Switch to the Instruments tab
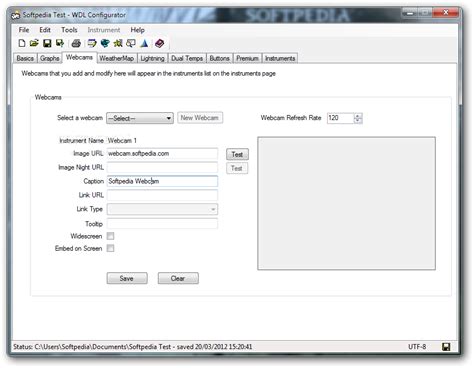Screen dimensions: 474x368 point(280,58)
